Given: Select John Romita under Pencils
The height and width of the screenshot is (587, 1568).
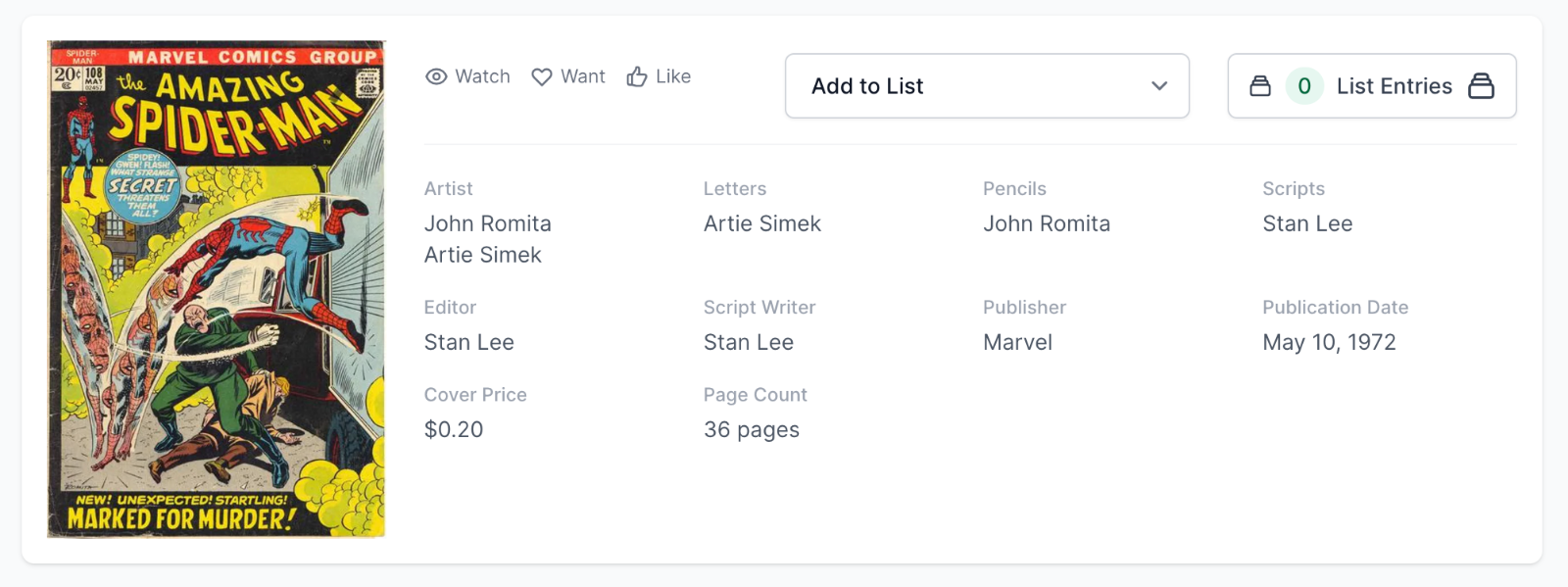Looking at the screenshot, I should 1046,223.
